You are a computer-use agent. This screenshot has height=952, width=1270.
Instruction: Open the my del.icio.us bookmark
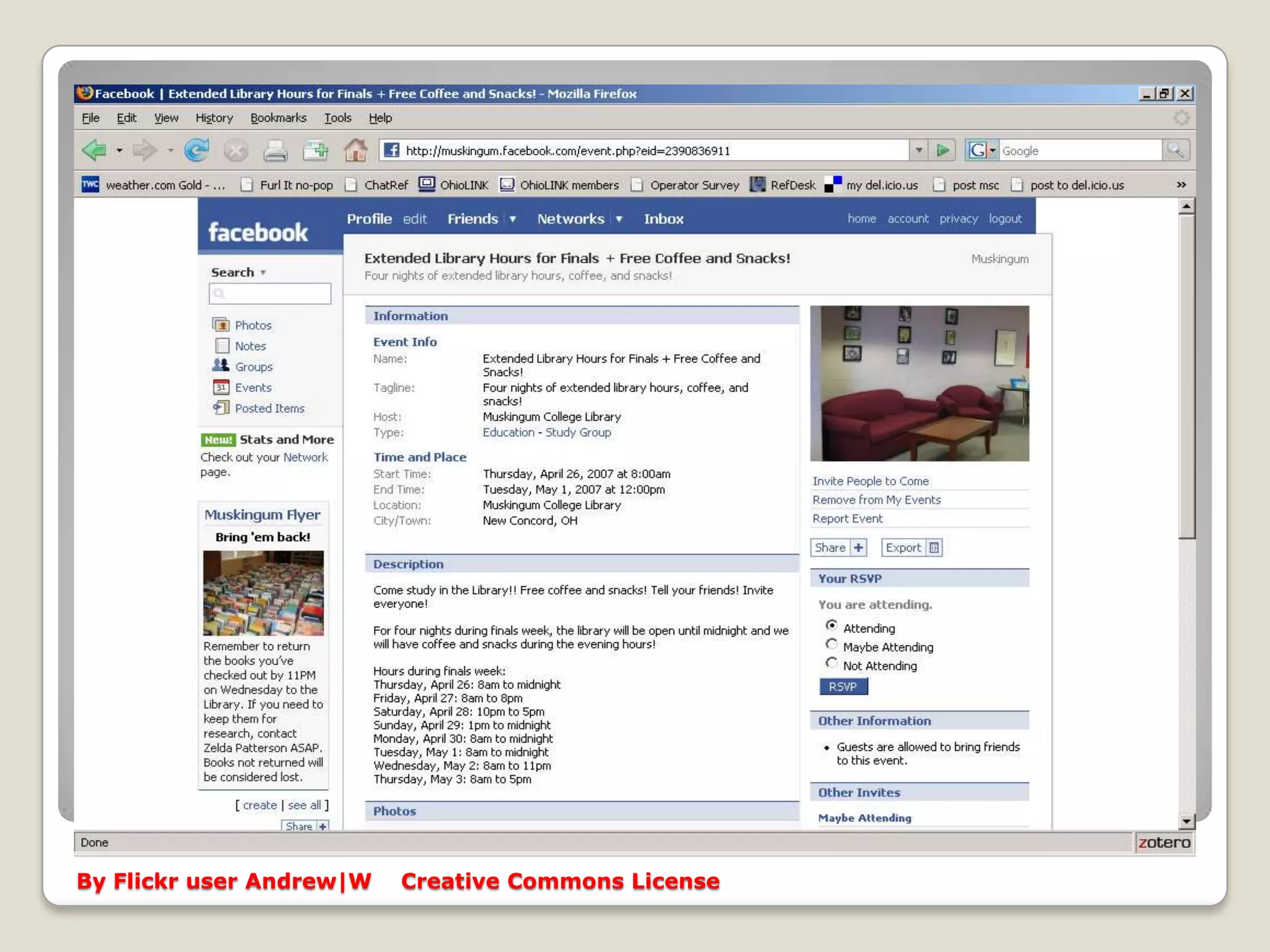(871, 185)
